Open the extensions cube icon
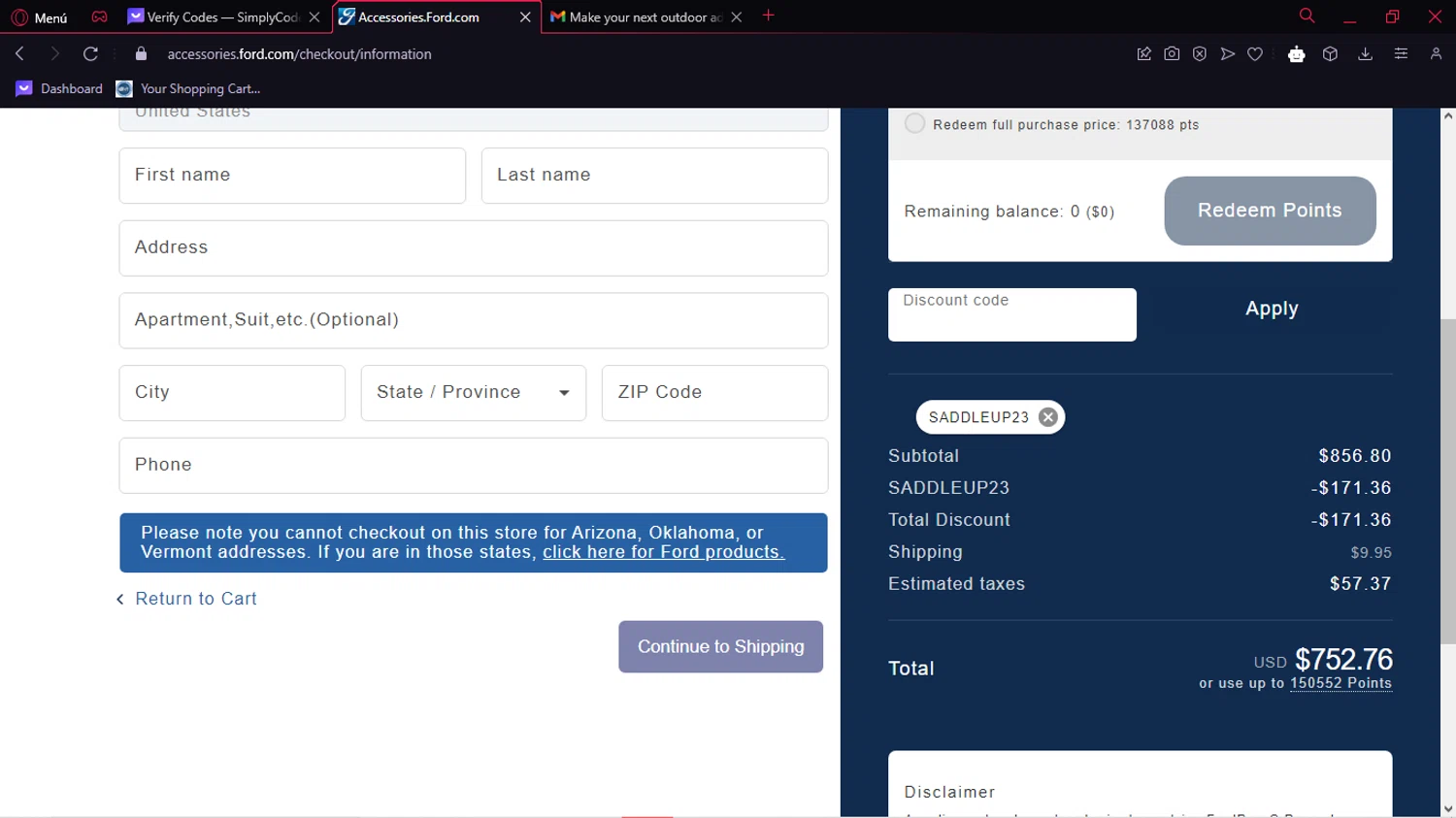Image resolution: width=1456 pixels, height=818 pixels. click(1330, 54)
